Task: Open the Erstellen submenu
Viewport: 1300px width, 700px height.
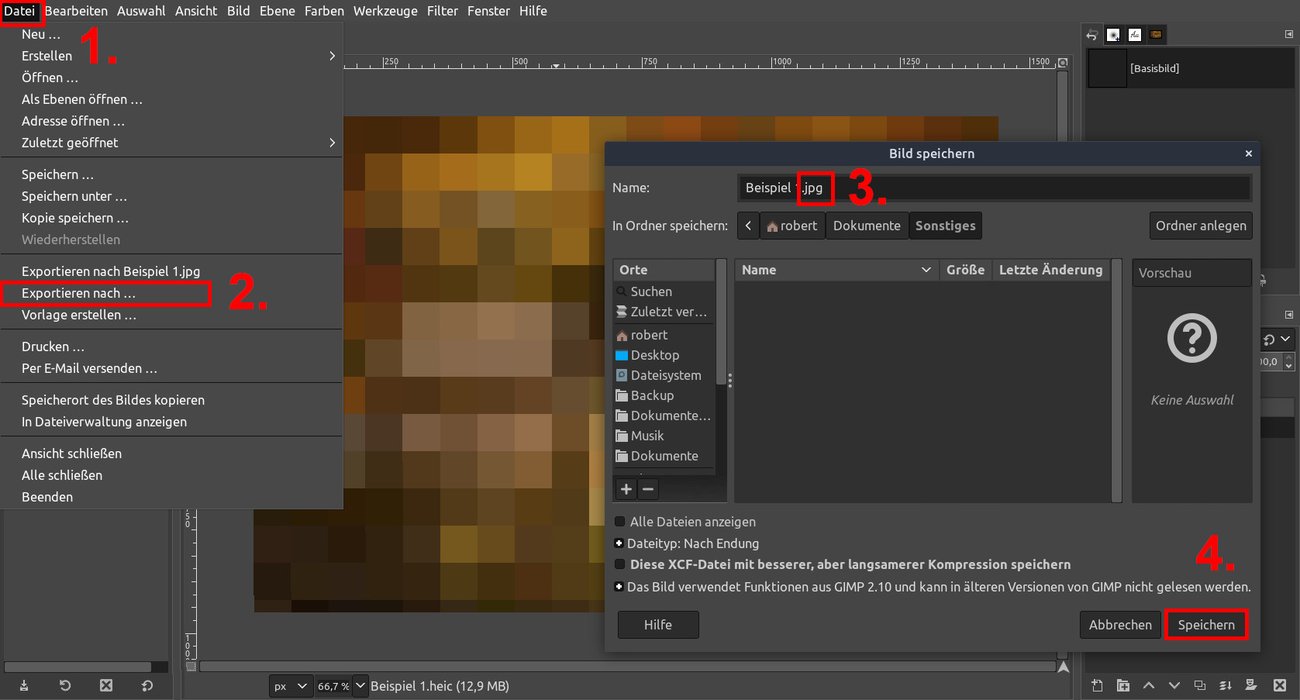Action: [x=178, y=56]
